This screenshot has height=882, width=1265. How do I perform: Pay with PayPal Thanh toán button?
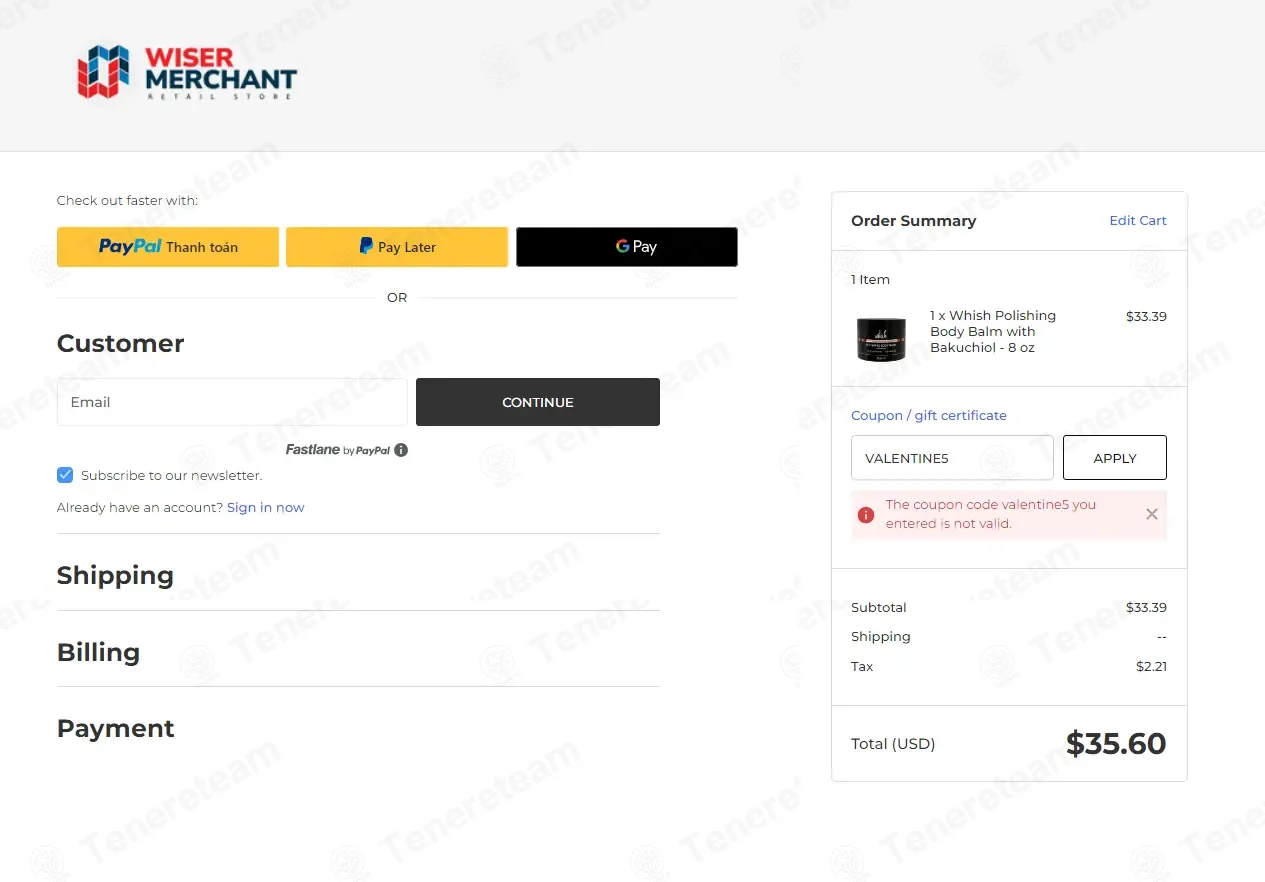(x=168, y=247)
